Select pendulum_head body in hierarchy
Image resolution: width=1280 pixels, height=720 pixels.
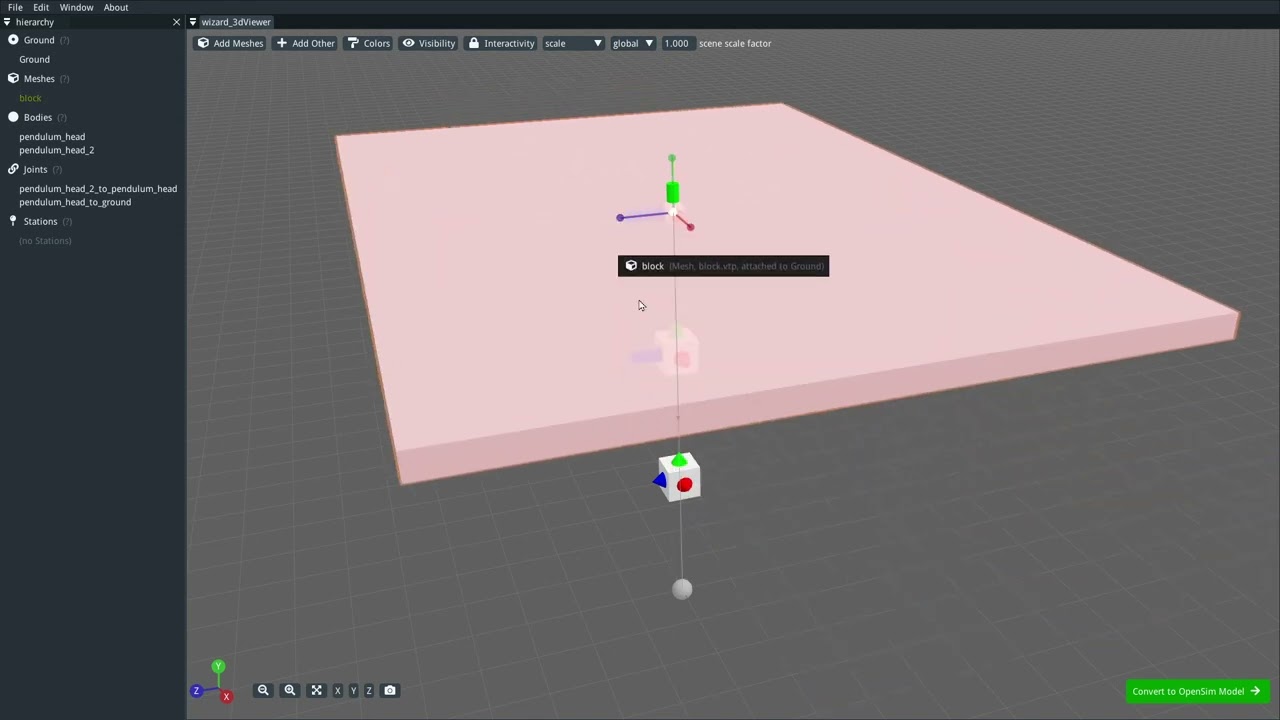click(52, 137)
